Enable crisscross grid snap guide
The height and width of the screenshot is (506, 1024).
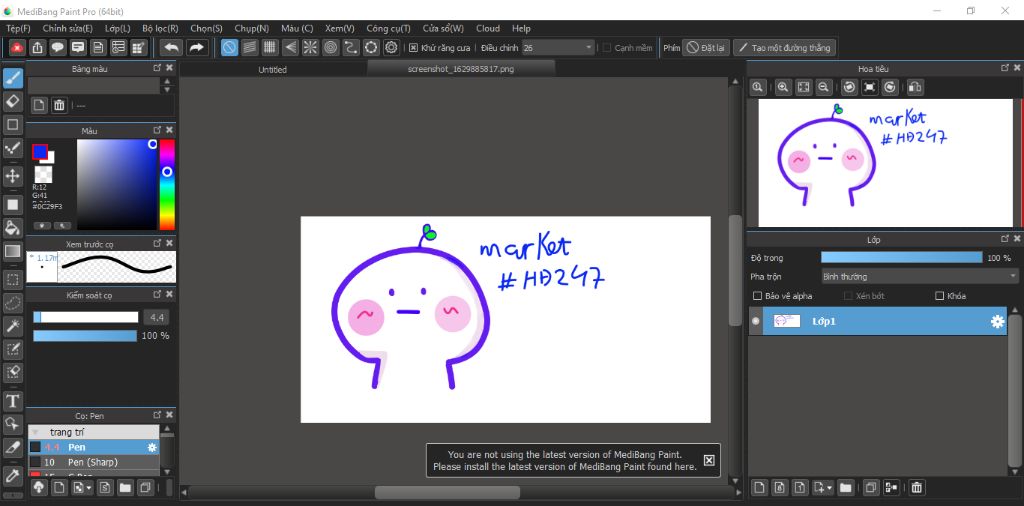[x=270, y=47]
